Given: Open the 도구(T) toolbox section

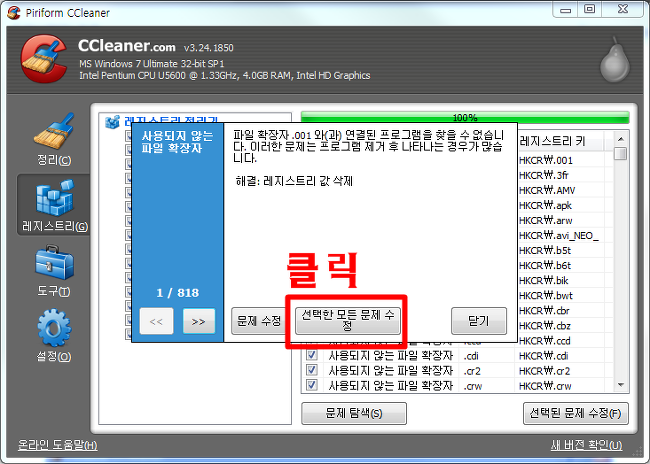Looking at the screenshot, I should click(x=54, y=271).
